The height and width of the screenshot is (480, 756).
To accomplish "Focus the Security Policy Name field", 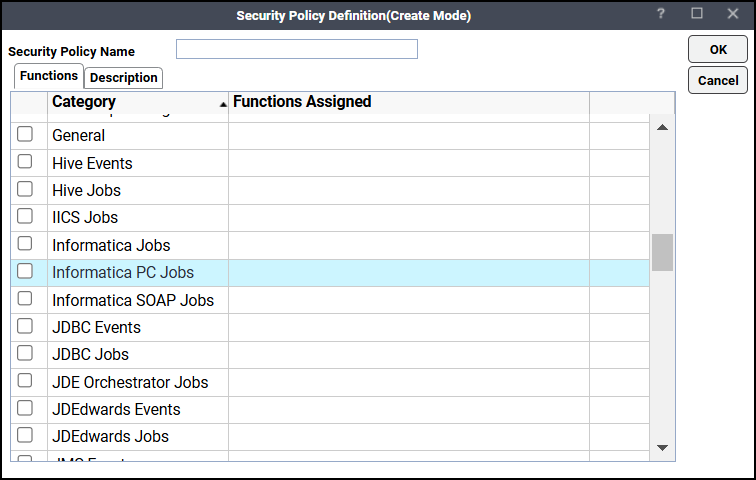I will [297, 49].
